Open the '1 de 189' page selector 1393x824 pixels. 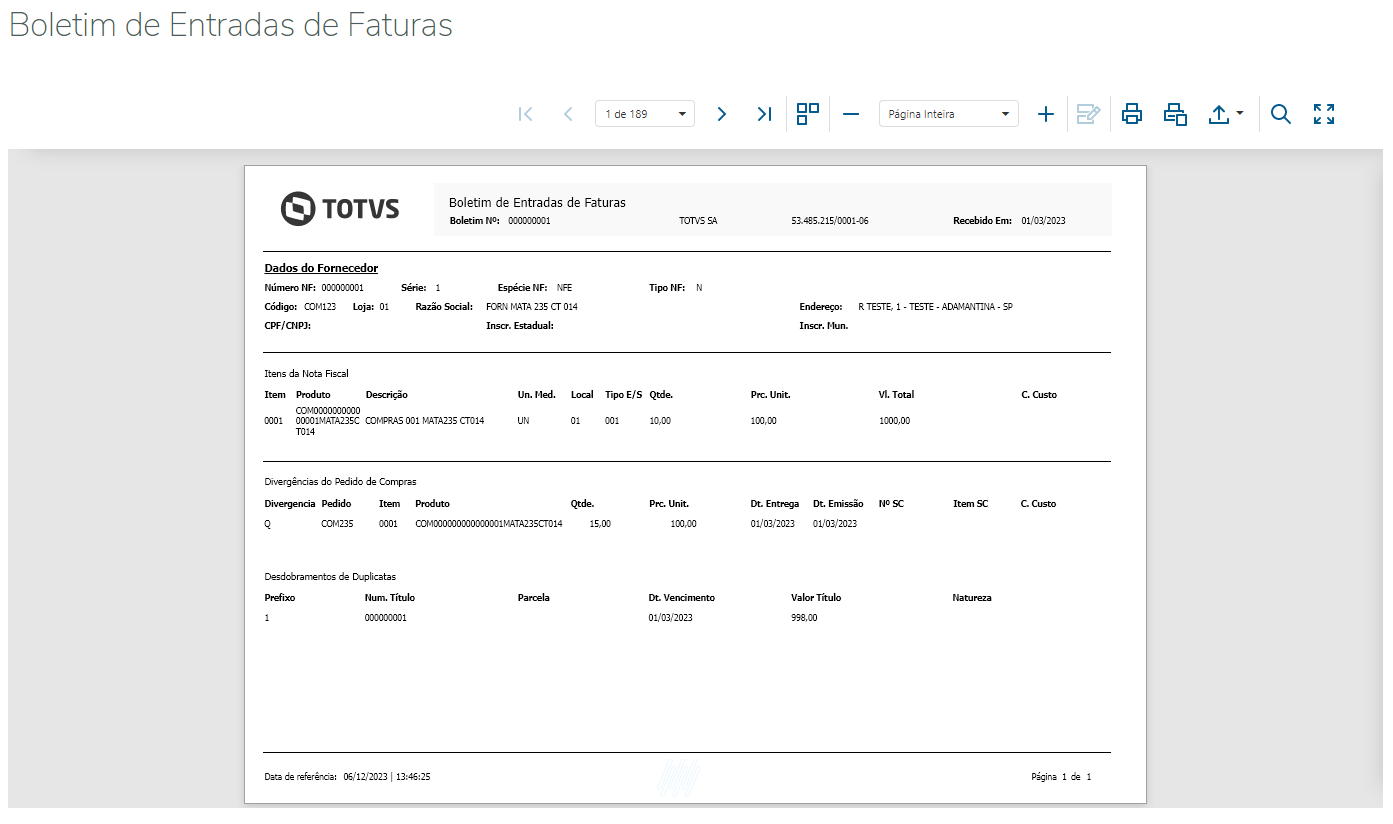click(645, 114)
